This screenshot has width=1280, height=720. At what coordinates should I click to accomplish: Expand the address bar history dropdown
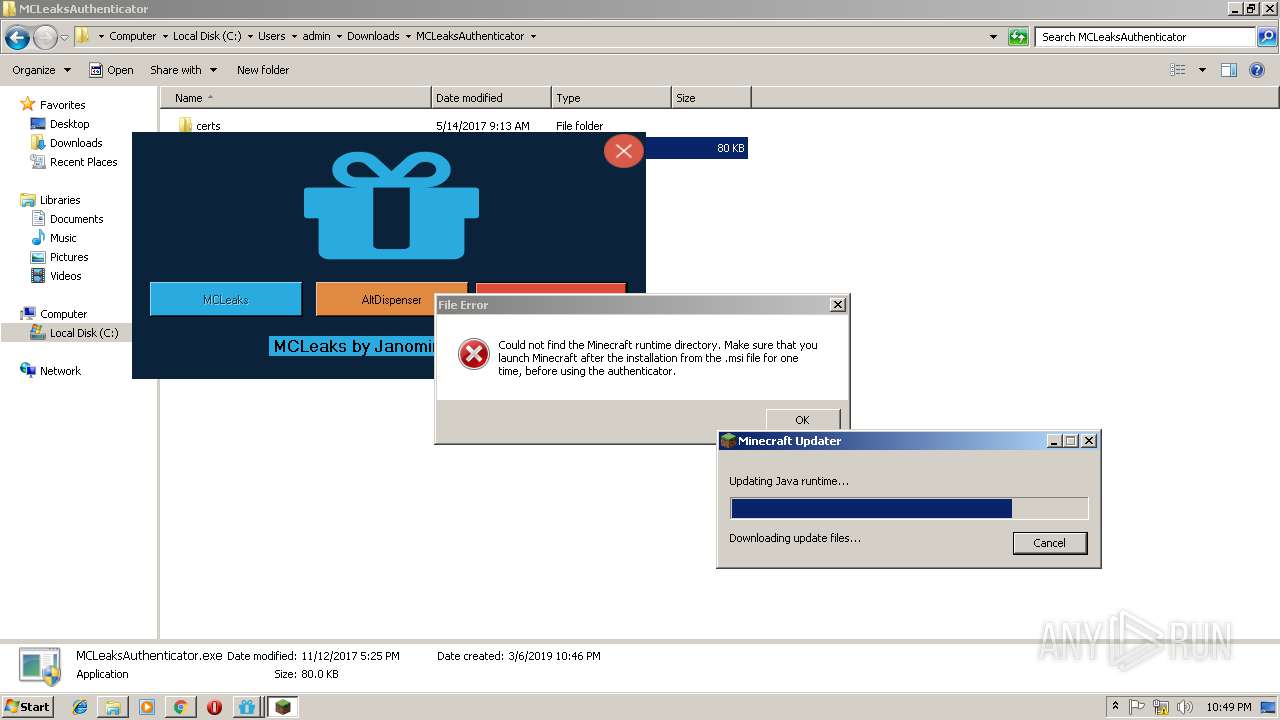(993, 37)
